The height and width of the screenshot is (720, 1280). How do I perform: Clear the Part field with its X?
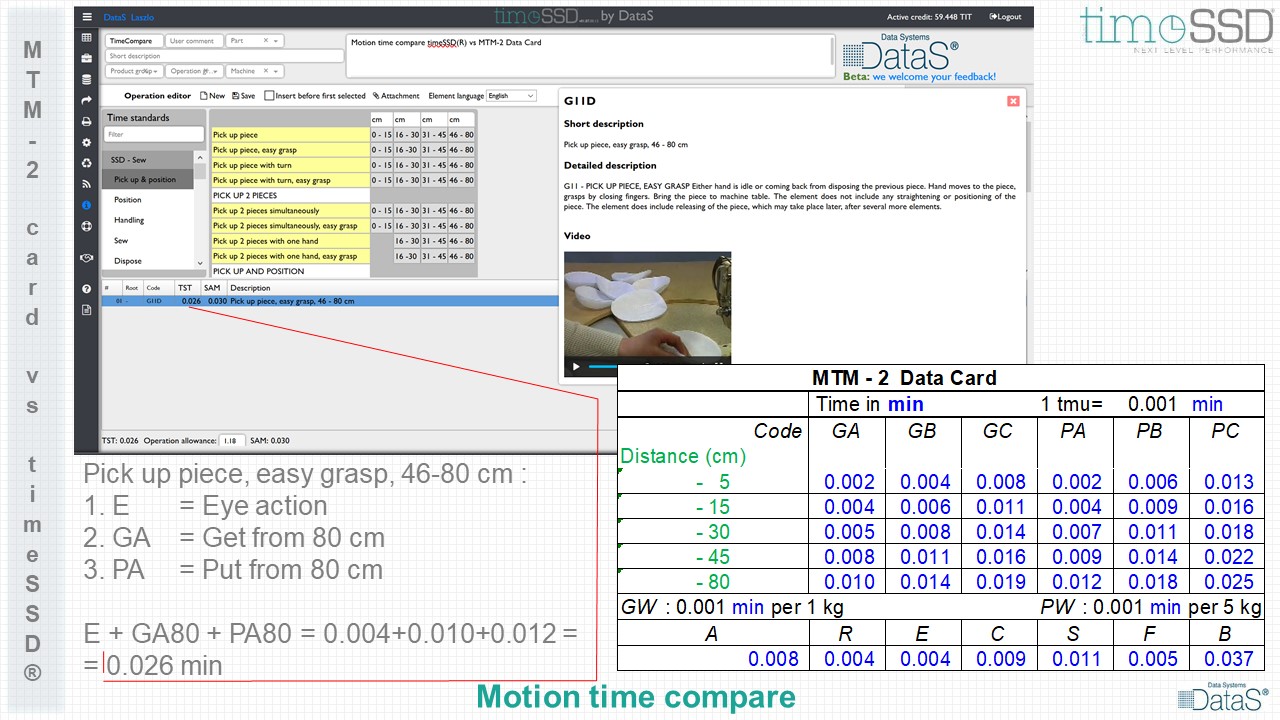coord(266,41)
